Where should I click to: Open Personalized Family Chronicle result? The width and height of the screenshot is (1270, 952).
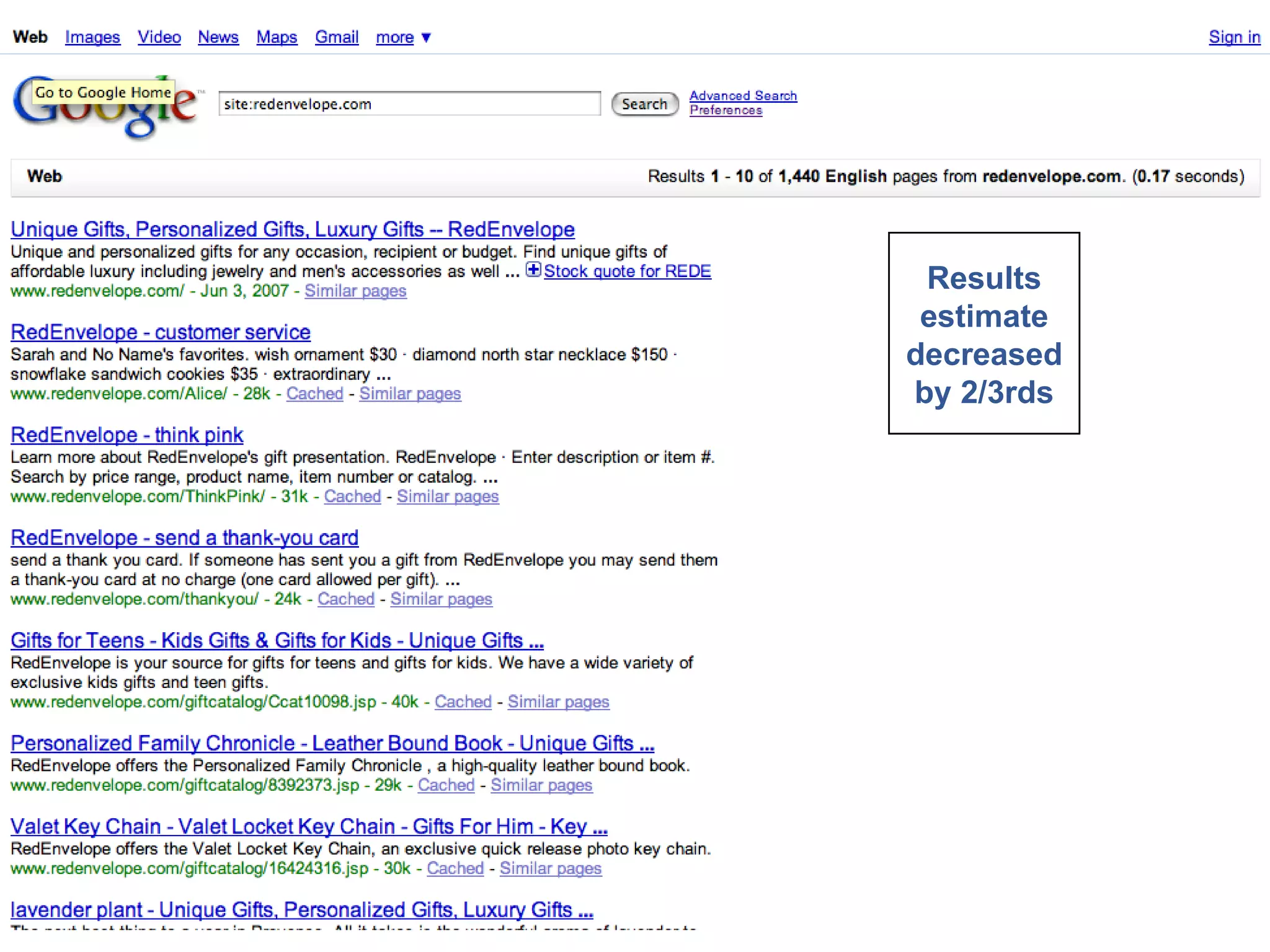click(332, 744)
